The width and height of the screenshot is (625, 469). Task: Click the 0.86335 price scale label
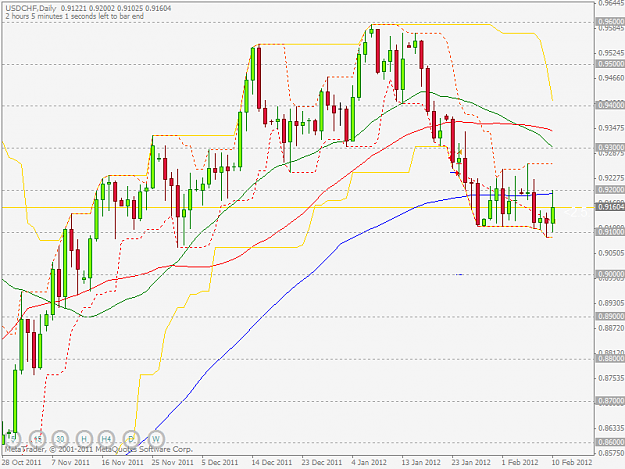coord(611,428)
